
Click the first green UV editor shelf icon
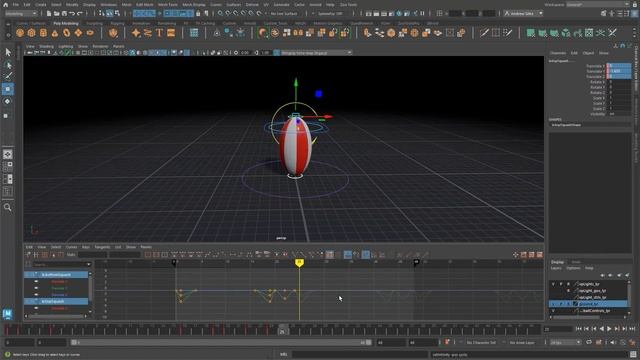[x=531, y=33]
